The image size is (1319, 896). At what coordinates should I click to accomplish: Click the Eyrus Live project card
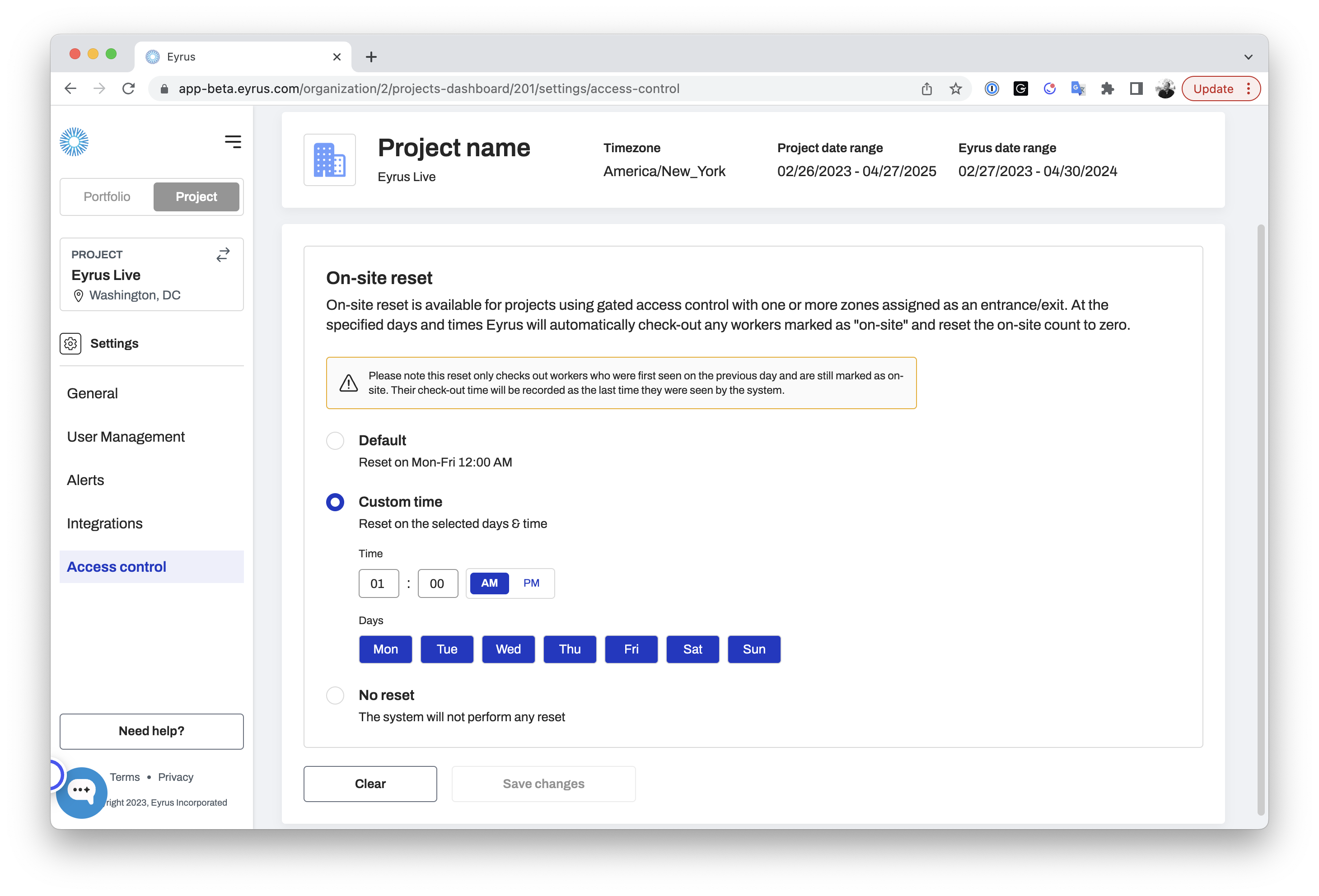[x=151, y=275]
